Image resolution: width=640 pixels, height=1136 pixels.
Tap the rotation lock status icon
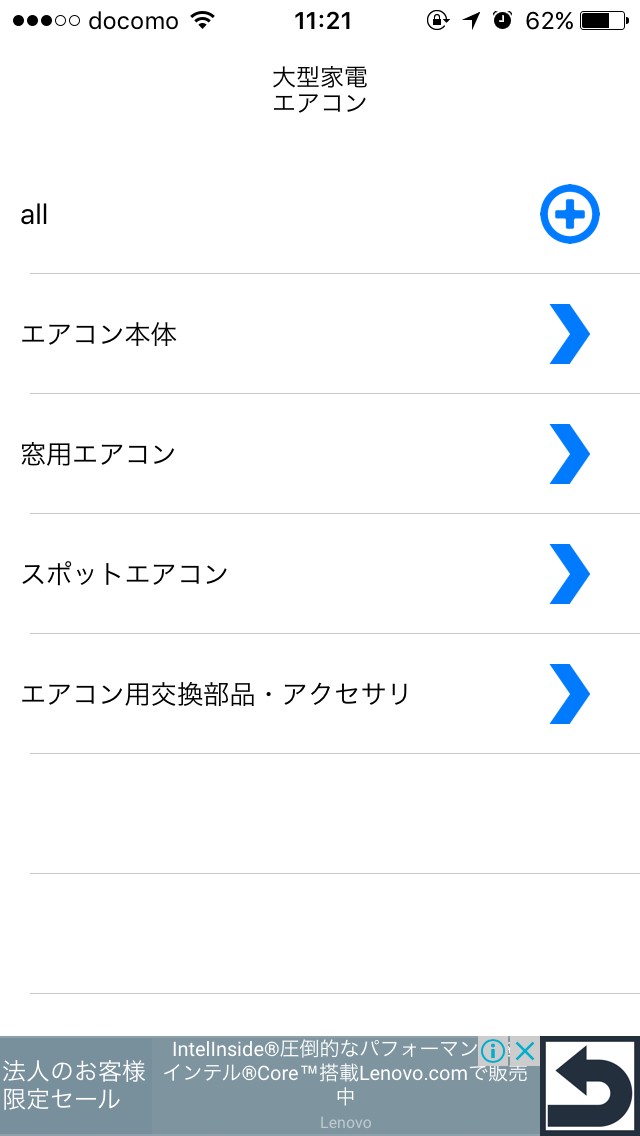(438, 20)
